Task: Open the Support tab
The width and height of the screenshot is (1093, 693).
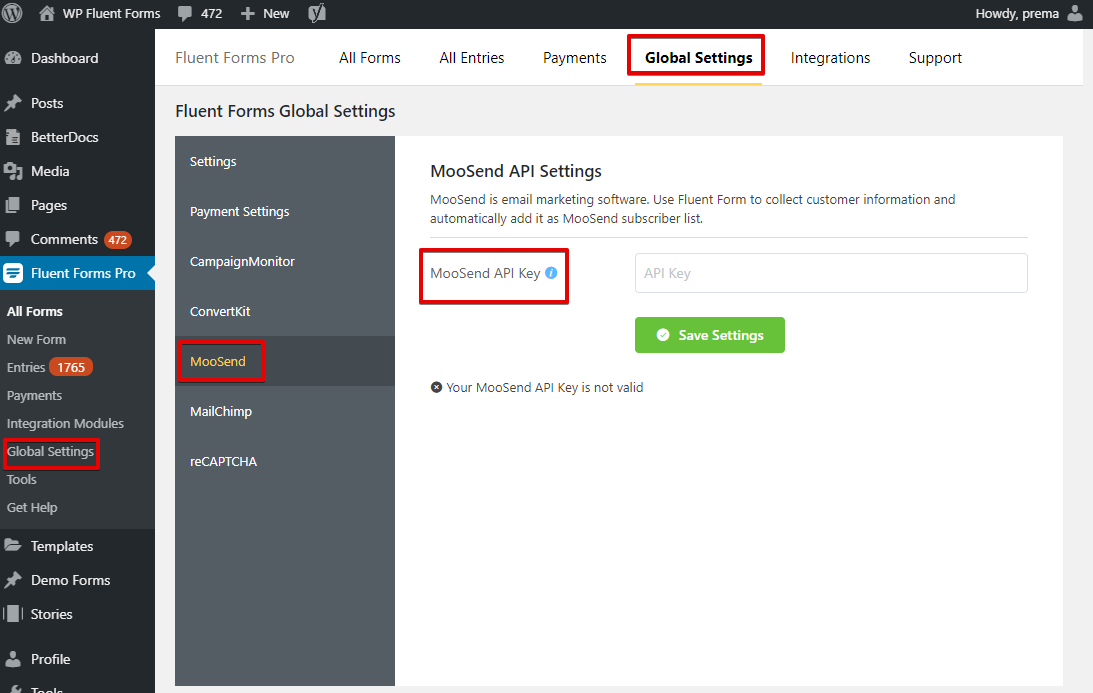Action: [935, 58]
